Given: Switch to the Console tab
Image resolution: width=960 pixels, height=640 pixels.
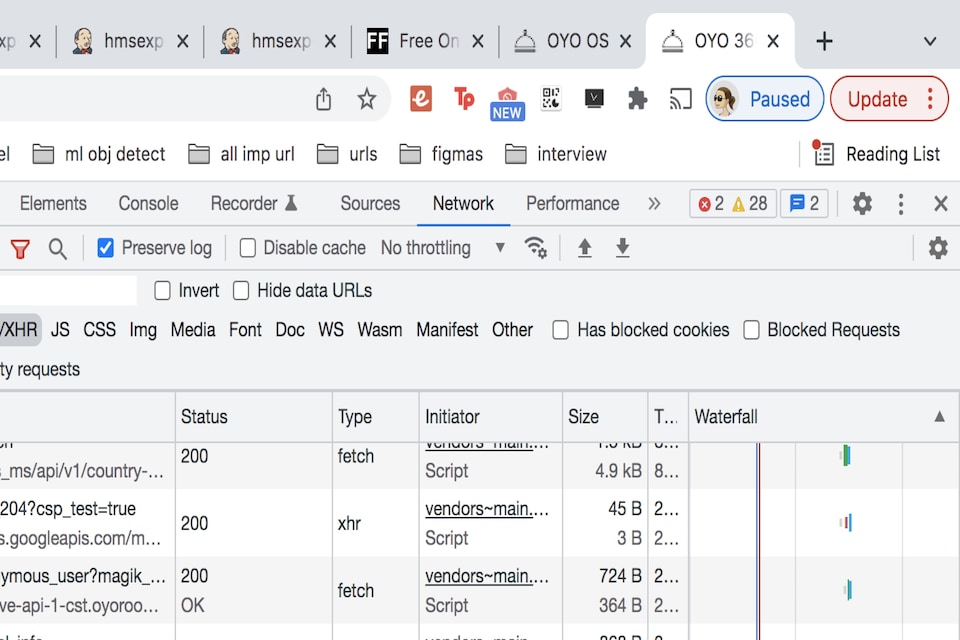Looking at the screenshot, I should [148, 204].
